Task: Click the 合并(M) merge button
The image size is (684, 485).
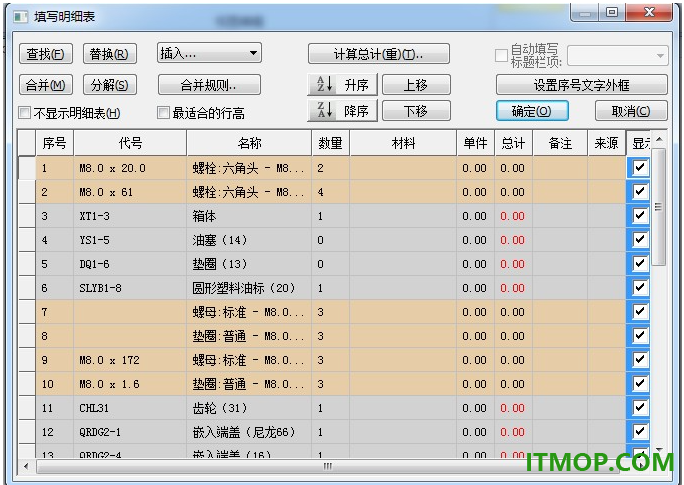Action: point(46,85)
